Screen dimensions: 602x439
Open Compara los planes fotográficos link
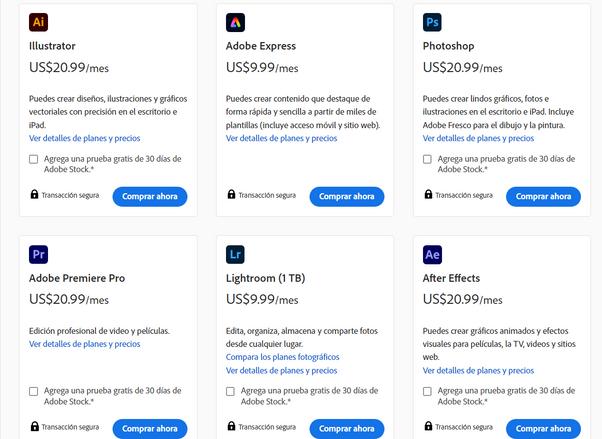[x=283, y=357]
